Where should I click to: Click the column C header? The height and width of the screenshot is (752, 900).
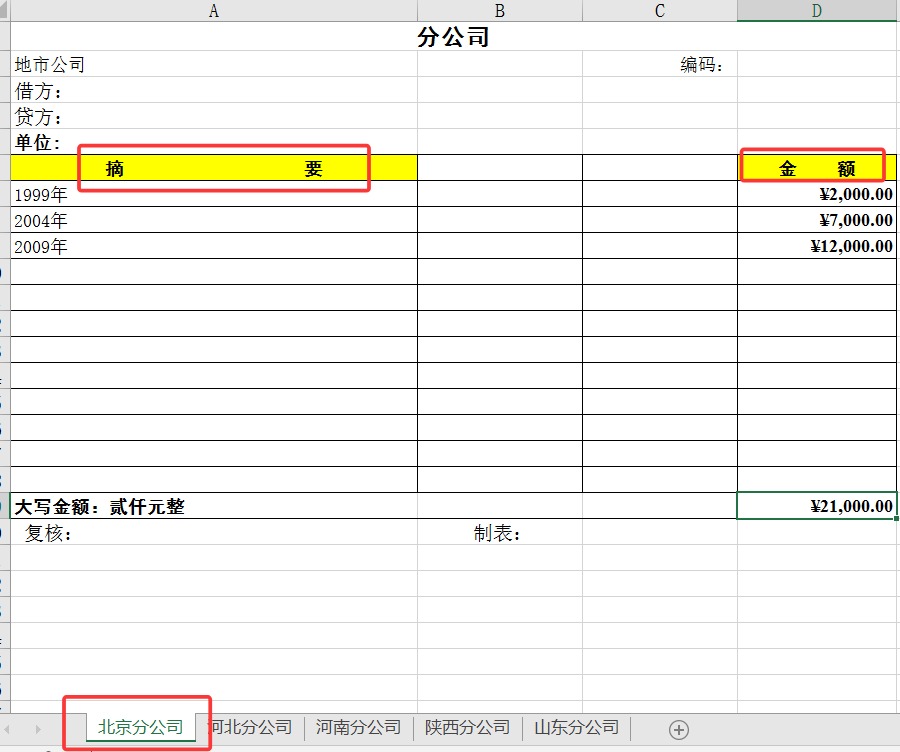tap(659, 11)
